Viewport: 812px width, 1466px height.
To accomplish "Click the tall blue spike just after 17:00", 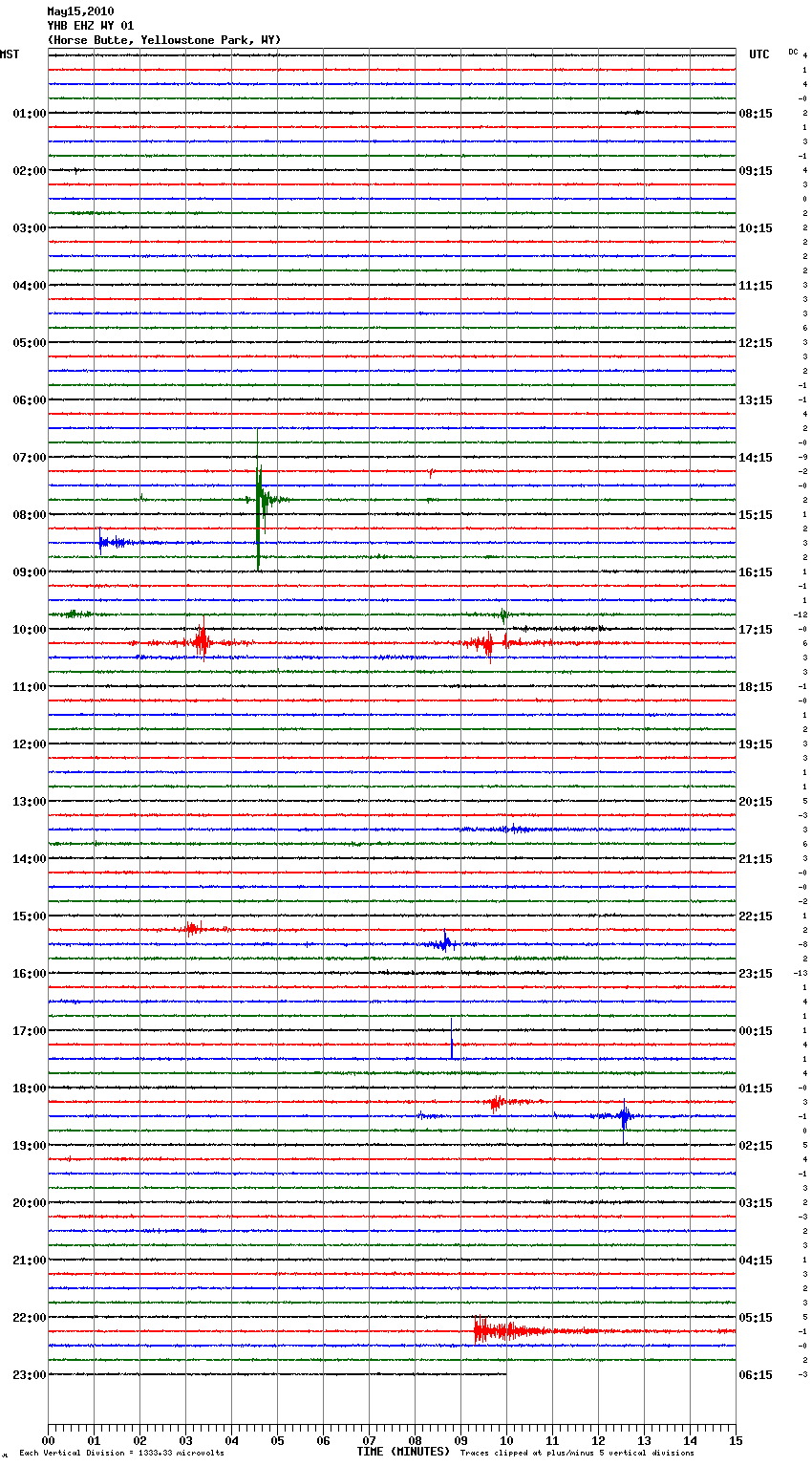I will (x=452, y=1039).
